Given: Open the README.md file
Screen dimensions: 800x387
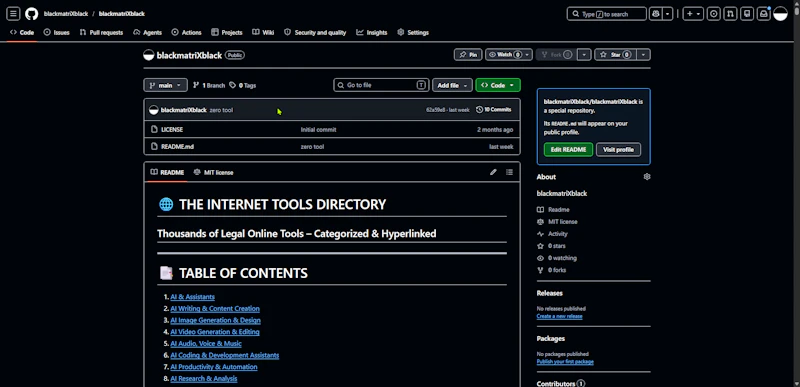Looking at the screenshot, I should tap(177, 146).
